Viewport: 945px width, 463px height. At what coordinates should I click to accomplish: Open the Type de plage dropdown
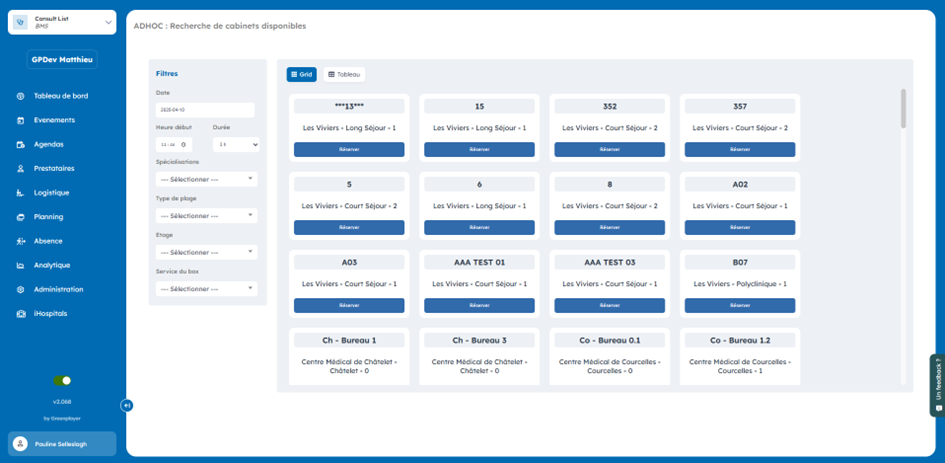pyautogui.click(x=206, y=216)
